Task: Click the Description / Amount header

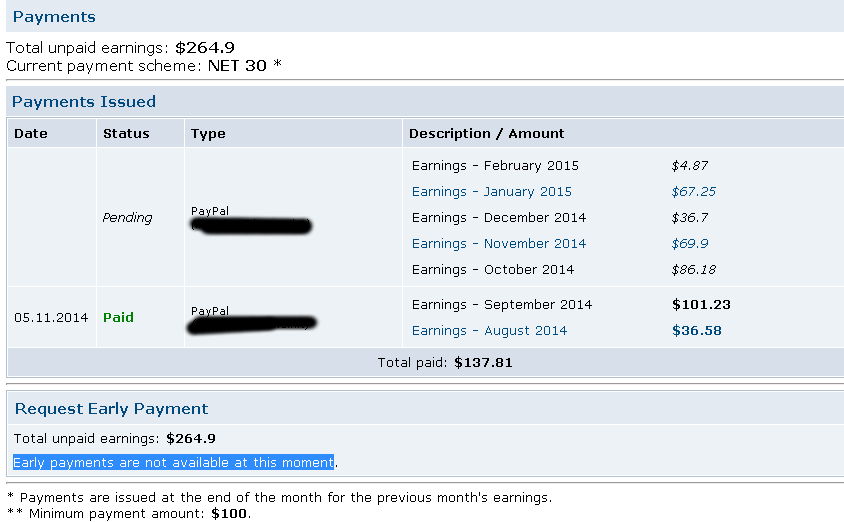Action: click(486, 134)
